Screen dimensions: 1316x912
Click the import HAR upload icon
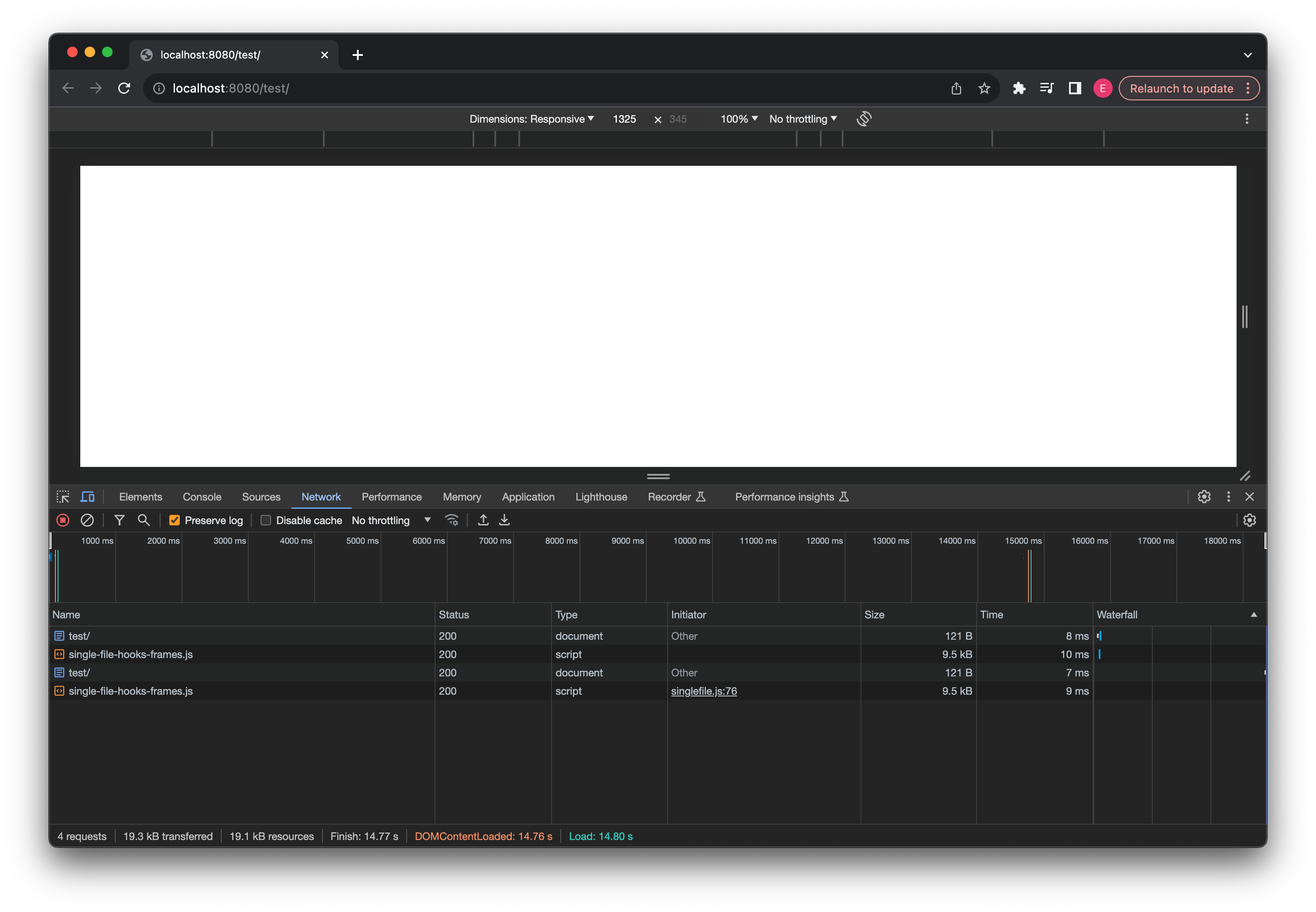point(483,520)
